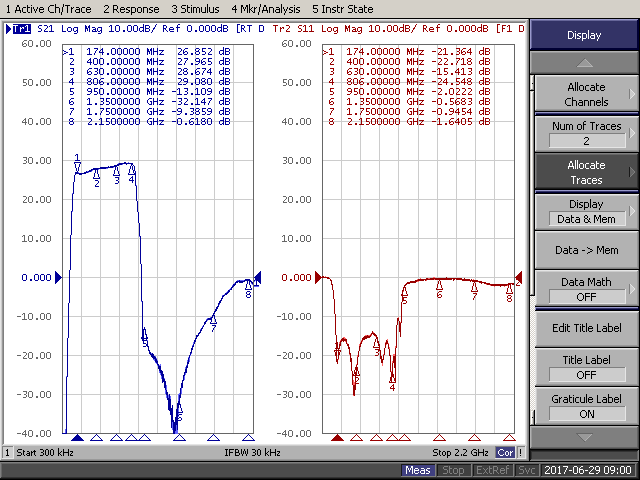The width and height of the screenshot is (640, 480).
Task: Click marker 2 triangle on S21 frequency axis
Action: click(x=96, y=438)
